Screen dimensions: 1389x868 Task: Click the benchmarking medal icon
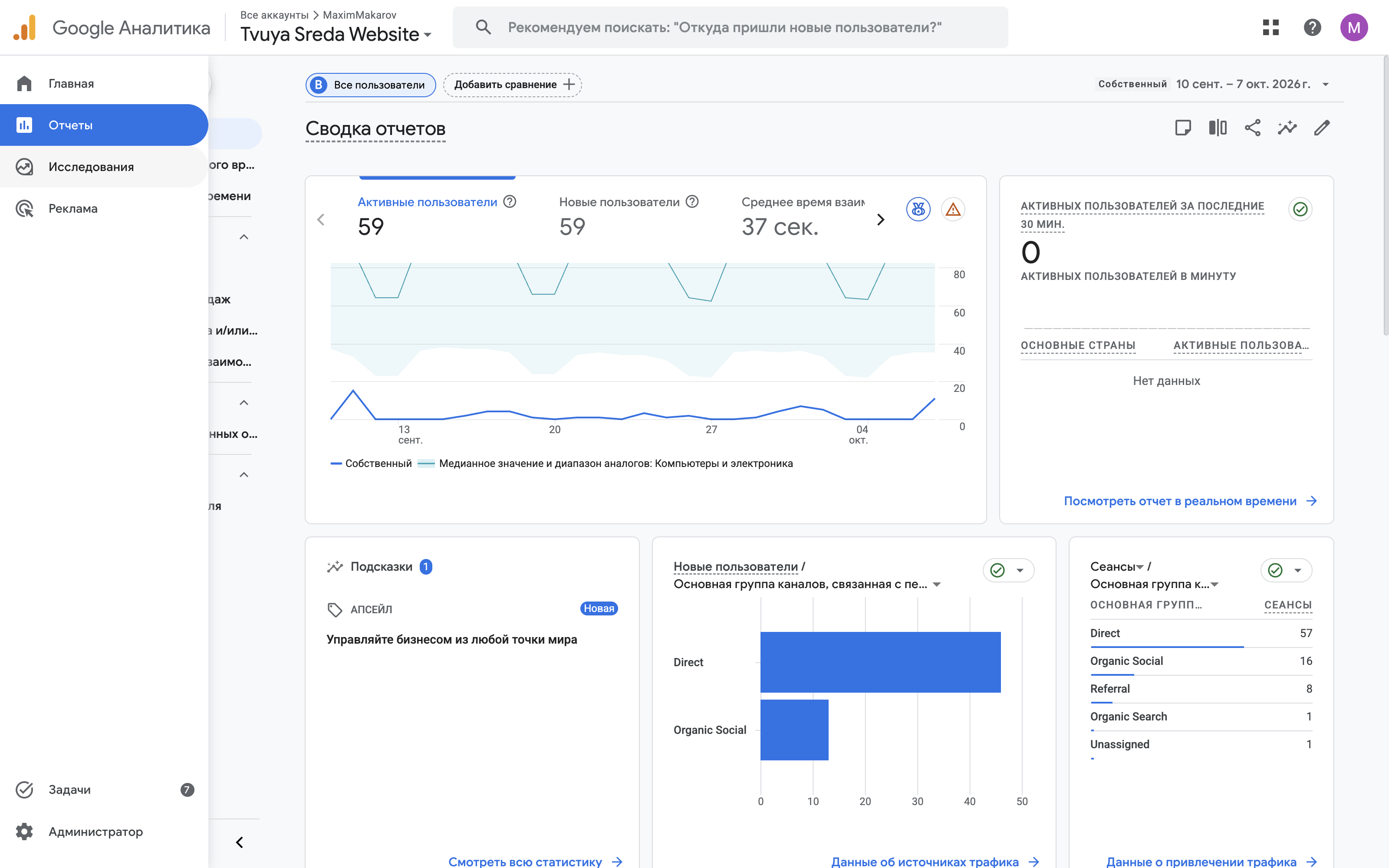coord(918,209)
